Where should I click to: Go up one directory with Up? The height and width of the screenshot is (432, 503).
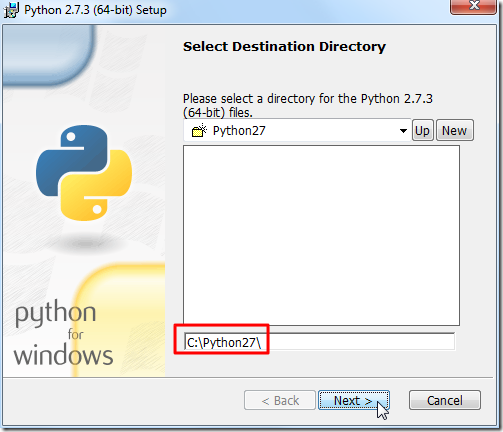coord(423,130)
